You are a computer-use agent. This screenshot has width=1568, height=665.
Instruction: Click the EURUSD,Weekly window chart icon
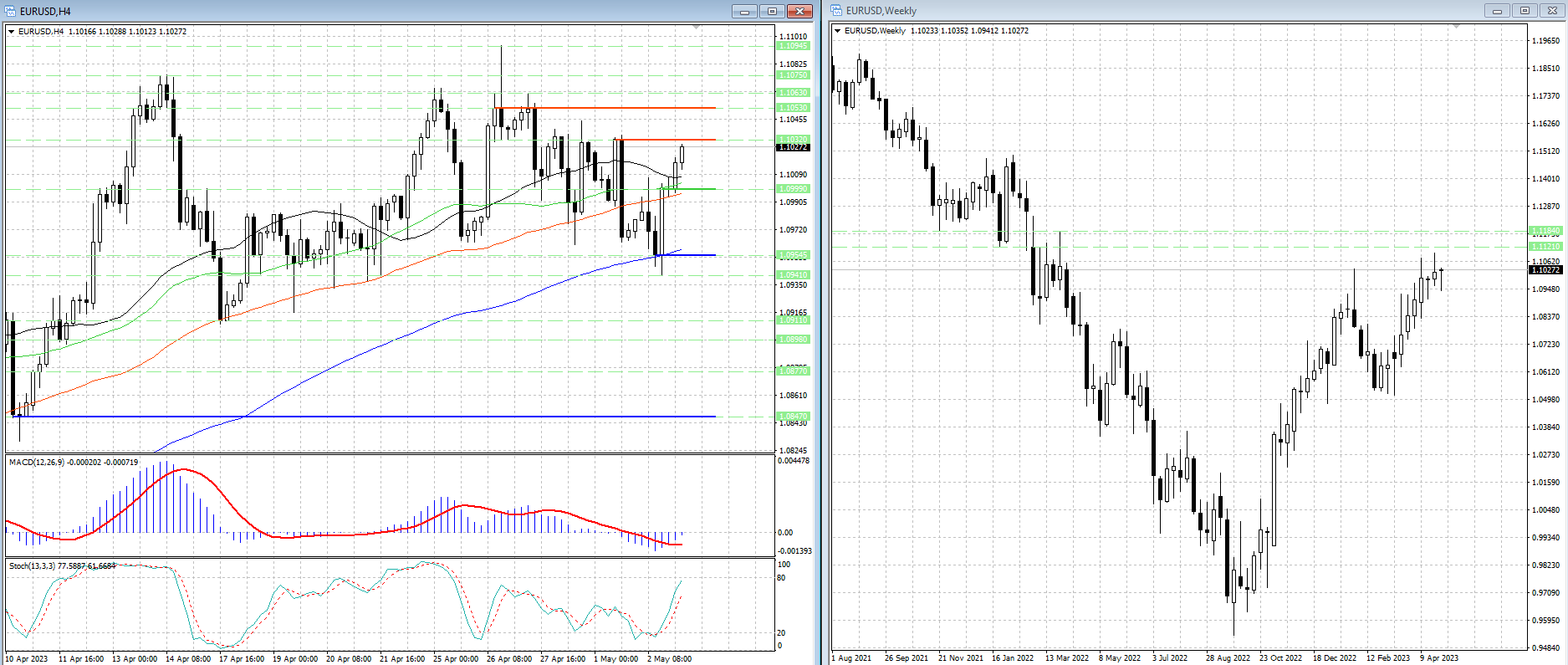[836, 11]
